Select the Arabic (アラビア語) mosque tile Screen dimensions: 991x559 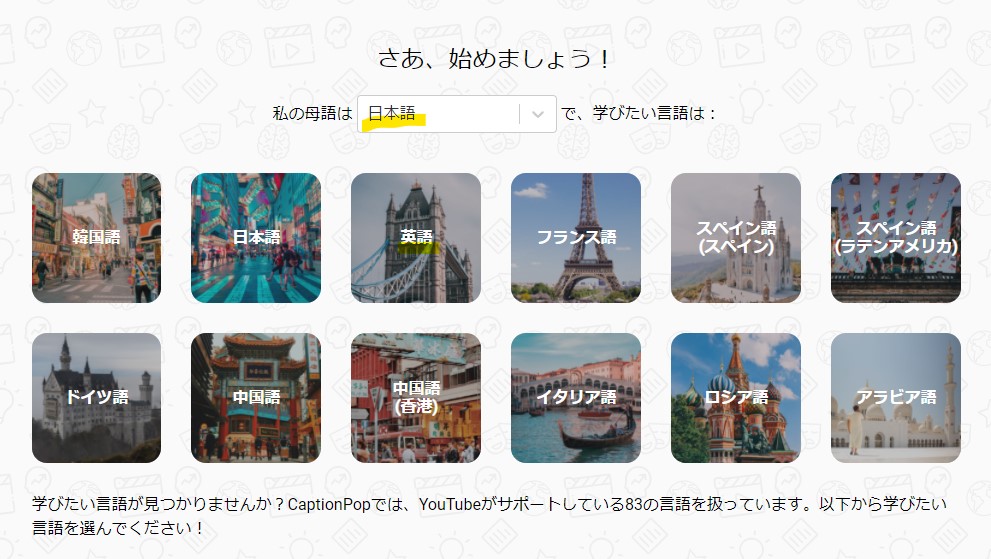[896, 398]
